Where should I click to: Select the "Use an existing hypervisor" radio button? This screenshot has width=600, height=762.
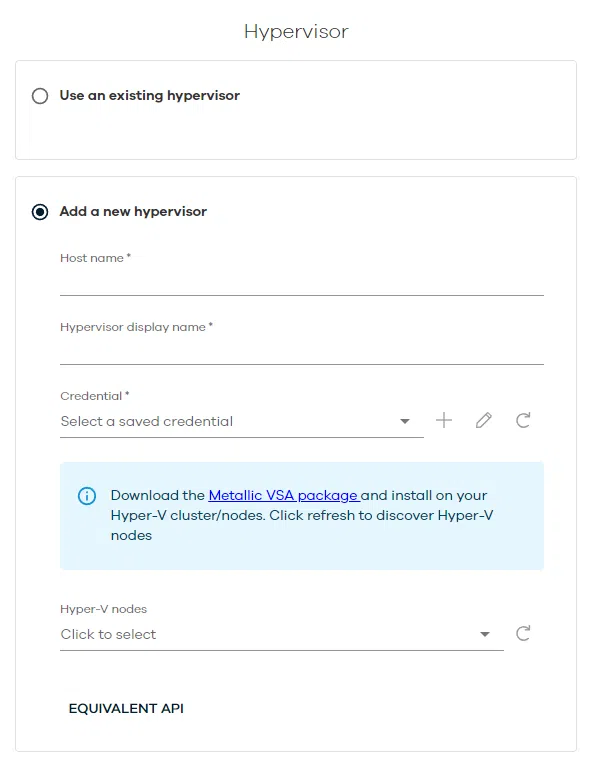coord(40,96)
